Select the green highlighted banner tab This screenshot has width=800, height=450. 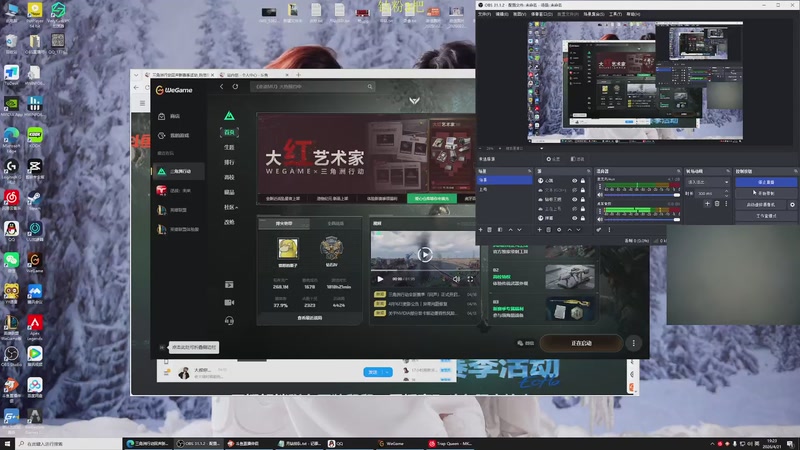[x=432, y=198]
